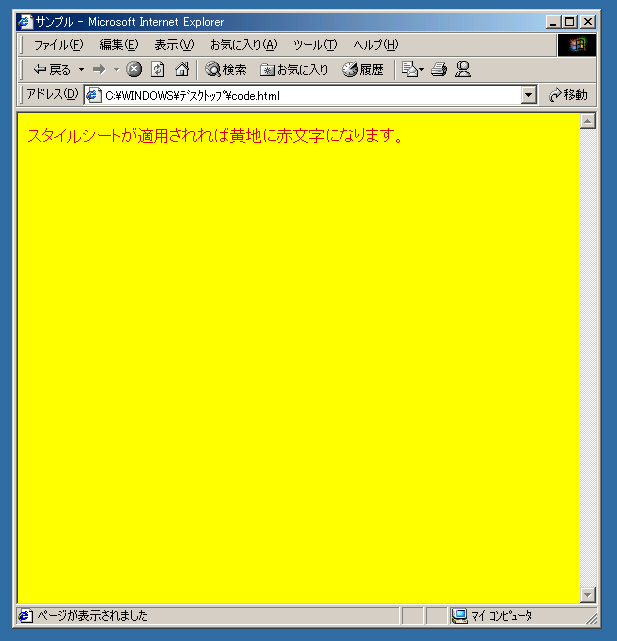Click the IE icon in the title bar
This screenshot has width=617, height=641.
coord(25,22)
